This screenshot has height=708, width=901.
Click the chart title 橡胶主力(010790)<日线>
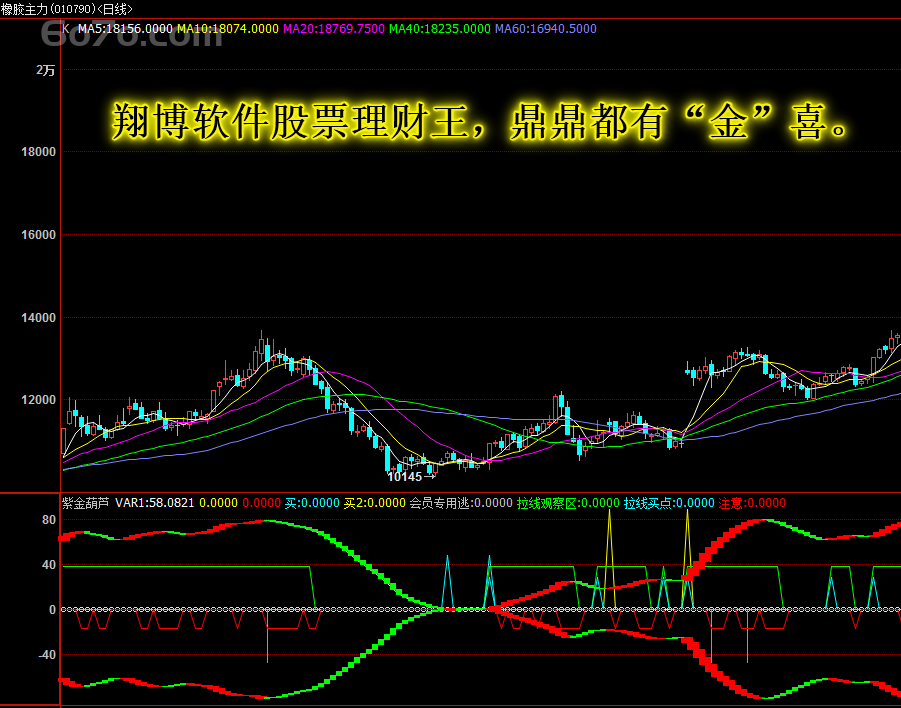pos(67,9)
